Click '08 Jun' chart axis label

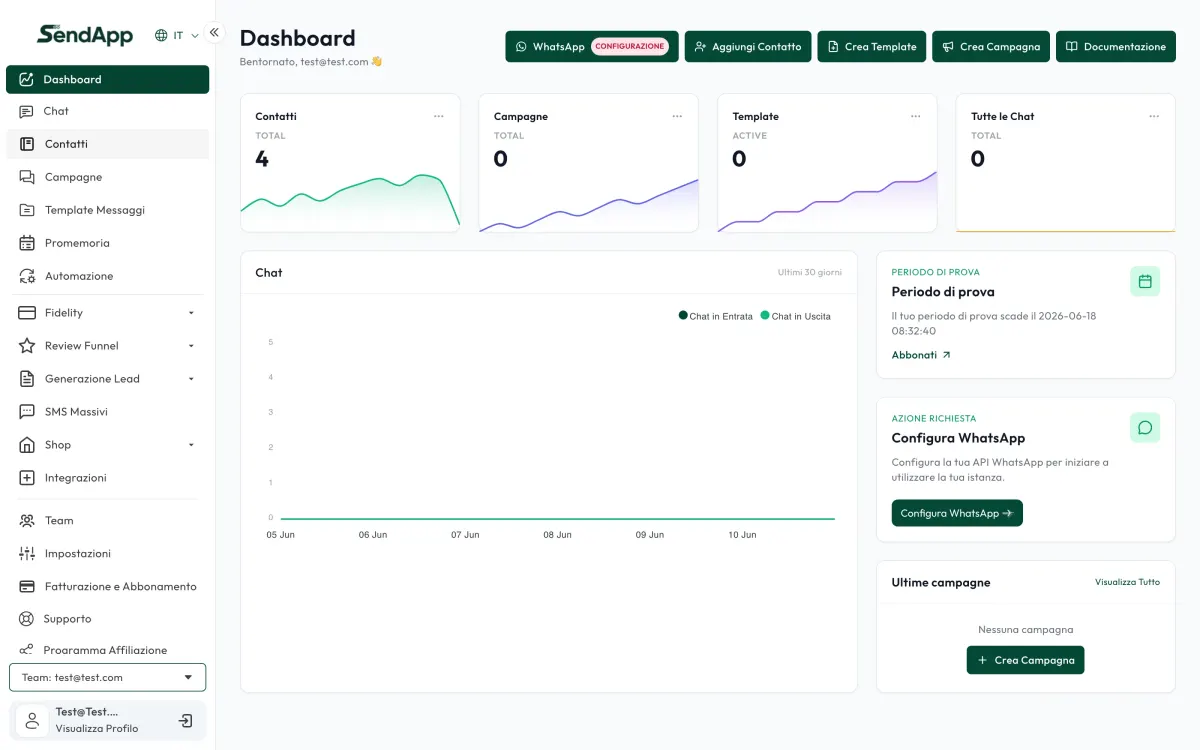557,535
